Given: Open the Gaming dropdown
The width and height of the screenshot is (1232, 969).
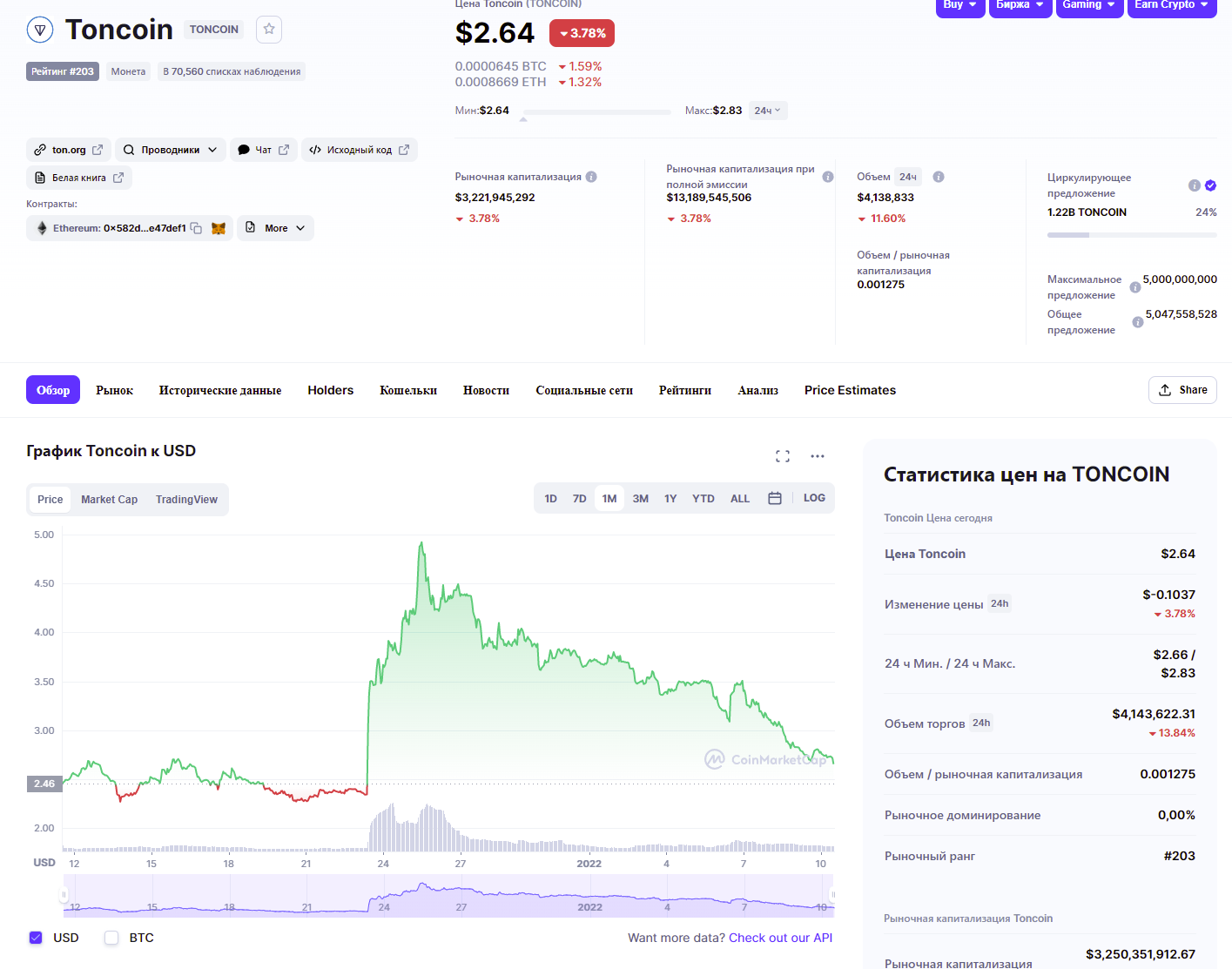Looking at the screenshot, I should (x=1089, y=5).
